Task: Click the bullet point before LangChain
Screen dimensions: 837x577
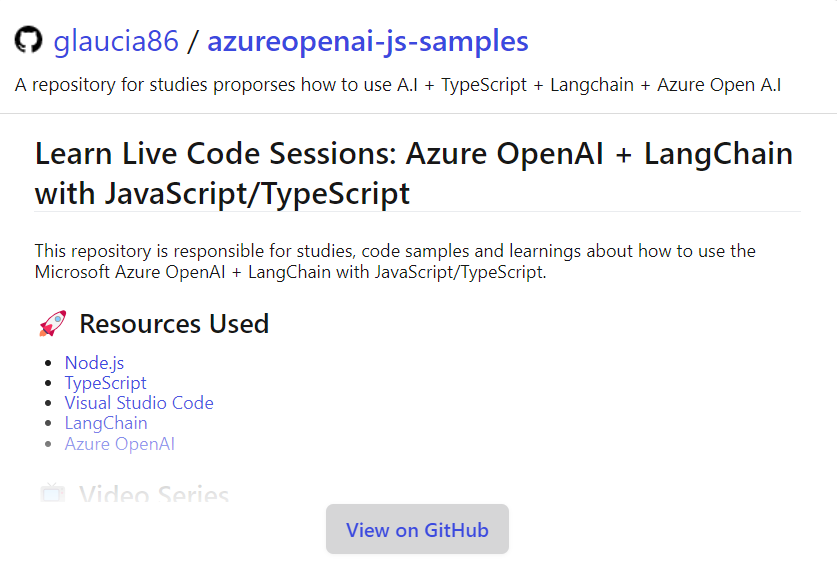Action: click(49, 424)
